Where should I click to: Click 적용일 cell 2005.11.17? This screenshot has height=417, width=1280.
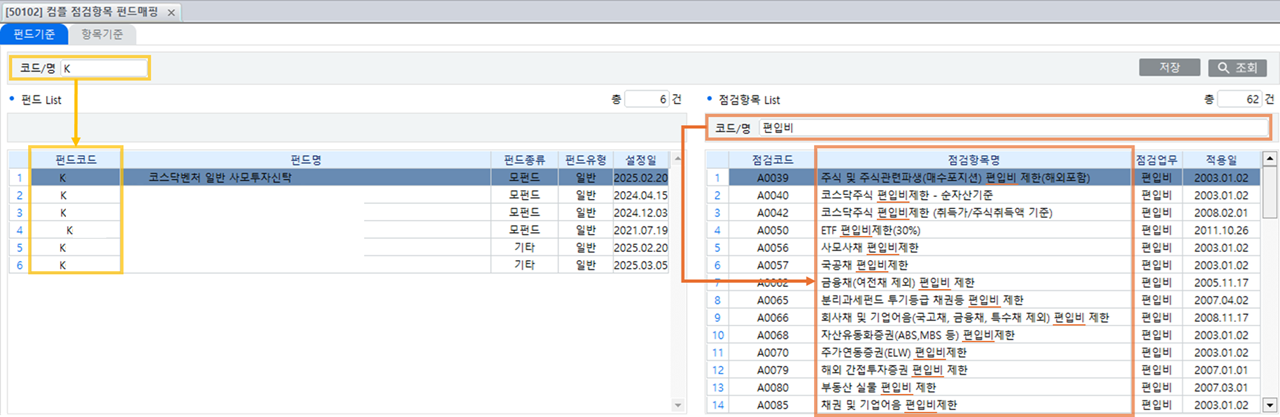[x=1221, y=283]
